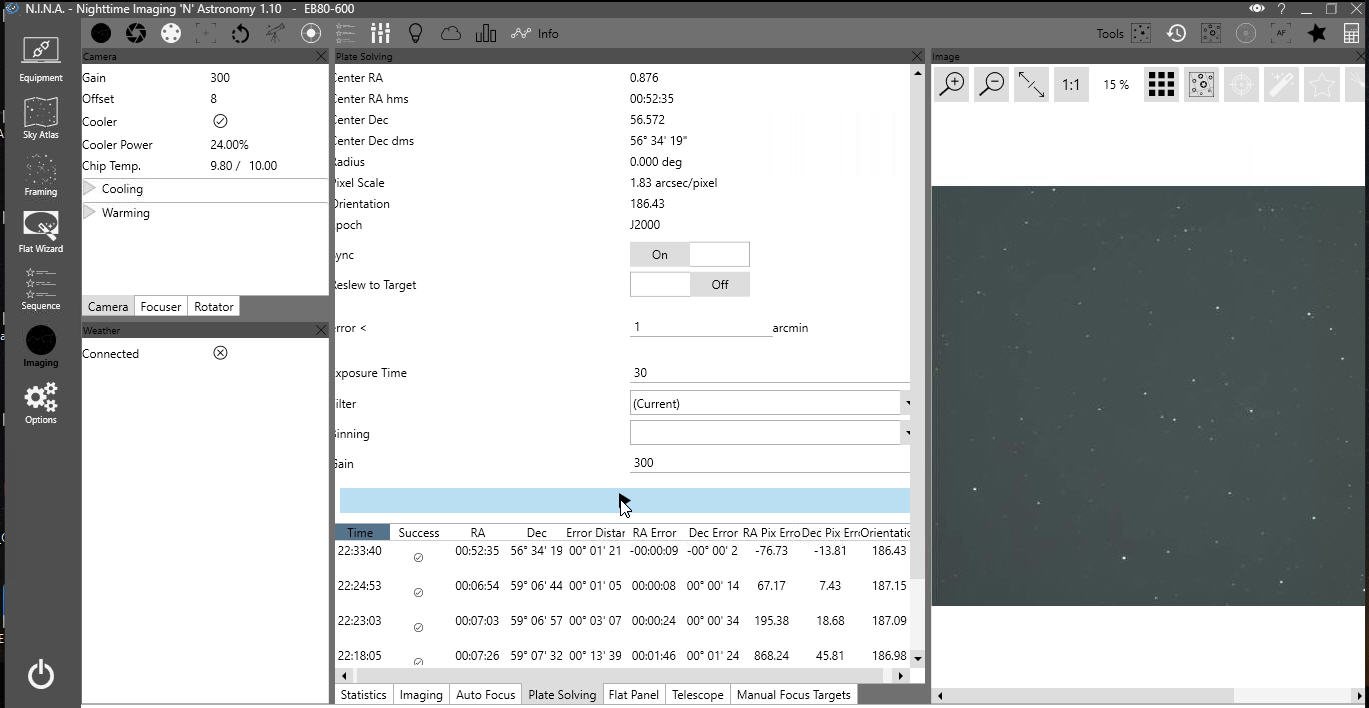Open the calculator tool icon
The image size is (1369, 708).
coord(1351,33)
